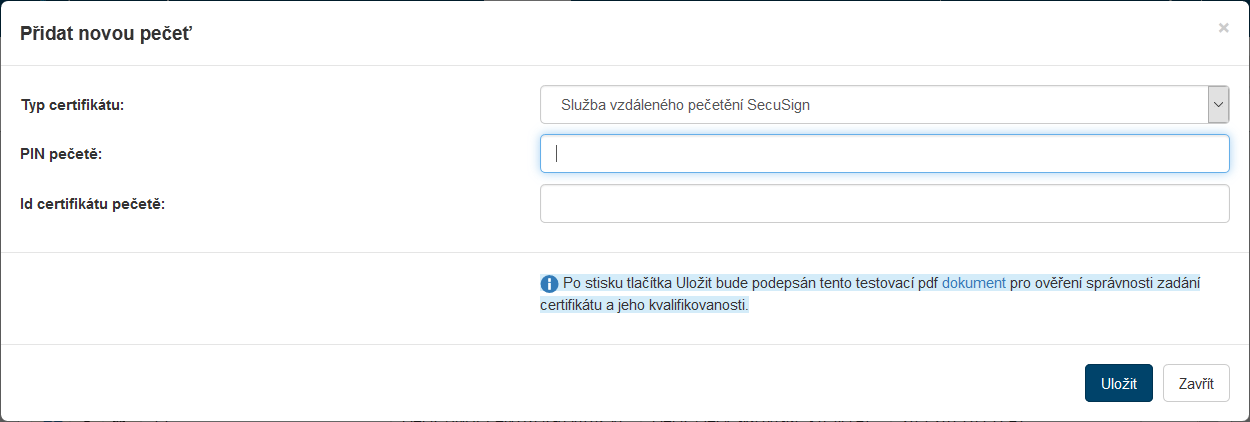Close the 'Přidat novou pečeť' dialog with X
This screenshot has height=422, width=1250.
[x=1223, y=28]
